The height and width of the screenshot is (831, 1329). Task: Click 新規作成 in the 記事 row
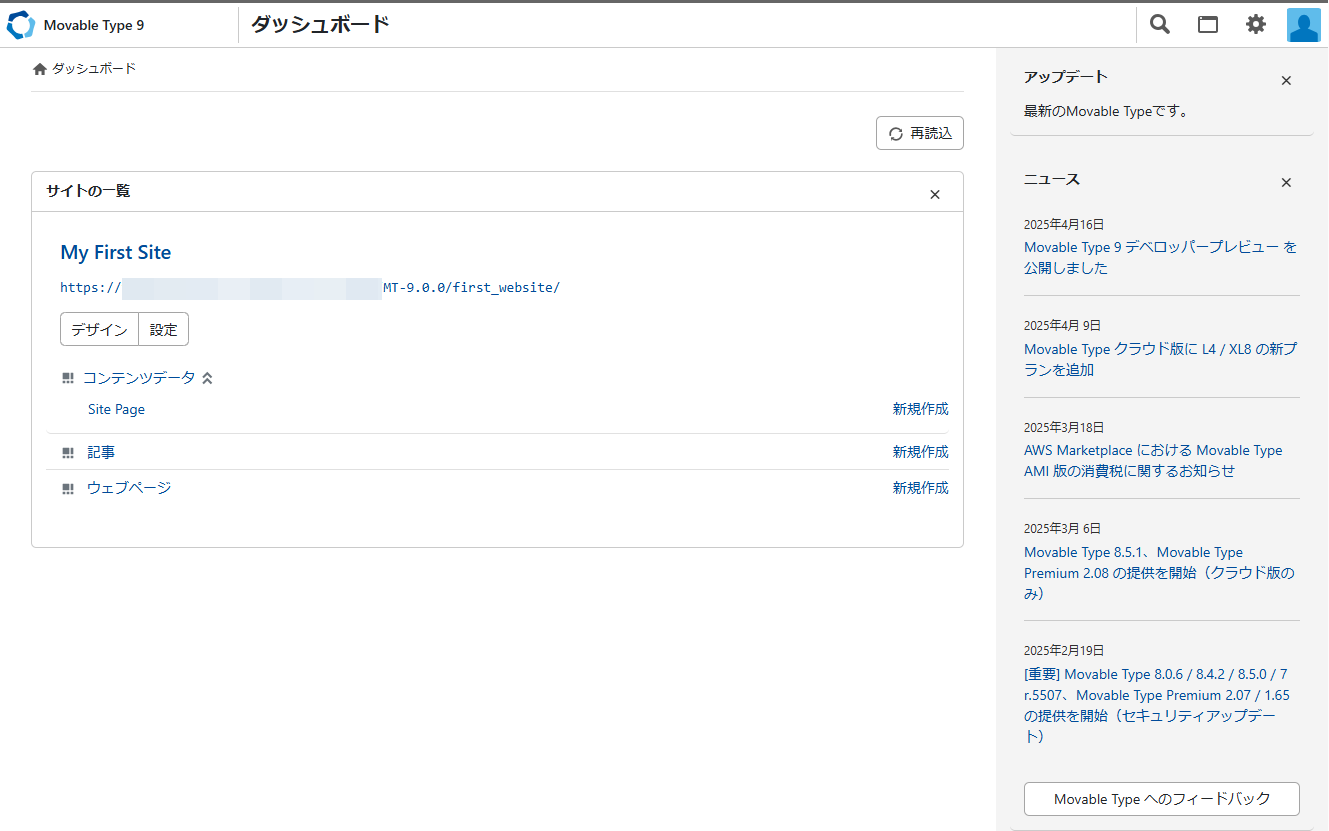coord(921,451)
